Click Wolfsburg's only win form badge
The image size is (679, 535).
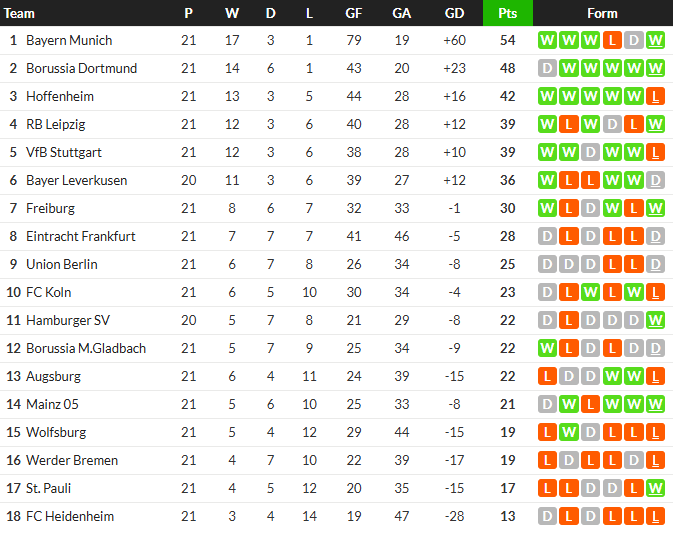569,432
